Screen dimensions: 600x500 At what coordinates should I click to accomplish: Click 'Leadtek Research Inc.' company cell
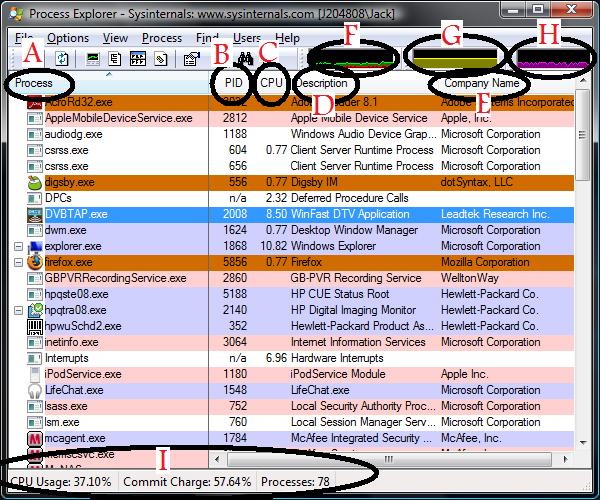[495, 214]
